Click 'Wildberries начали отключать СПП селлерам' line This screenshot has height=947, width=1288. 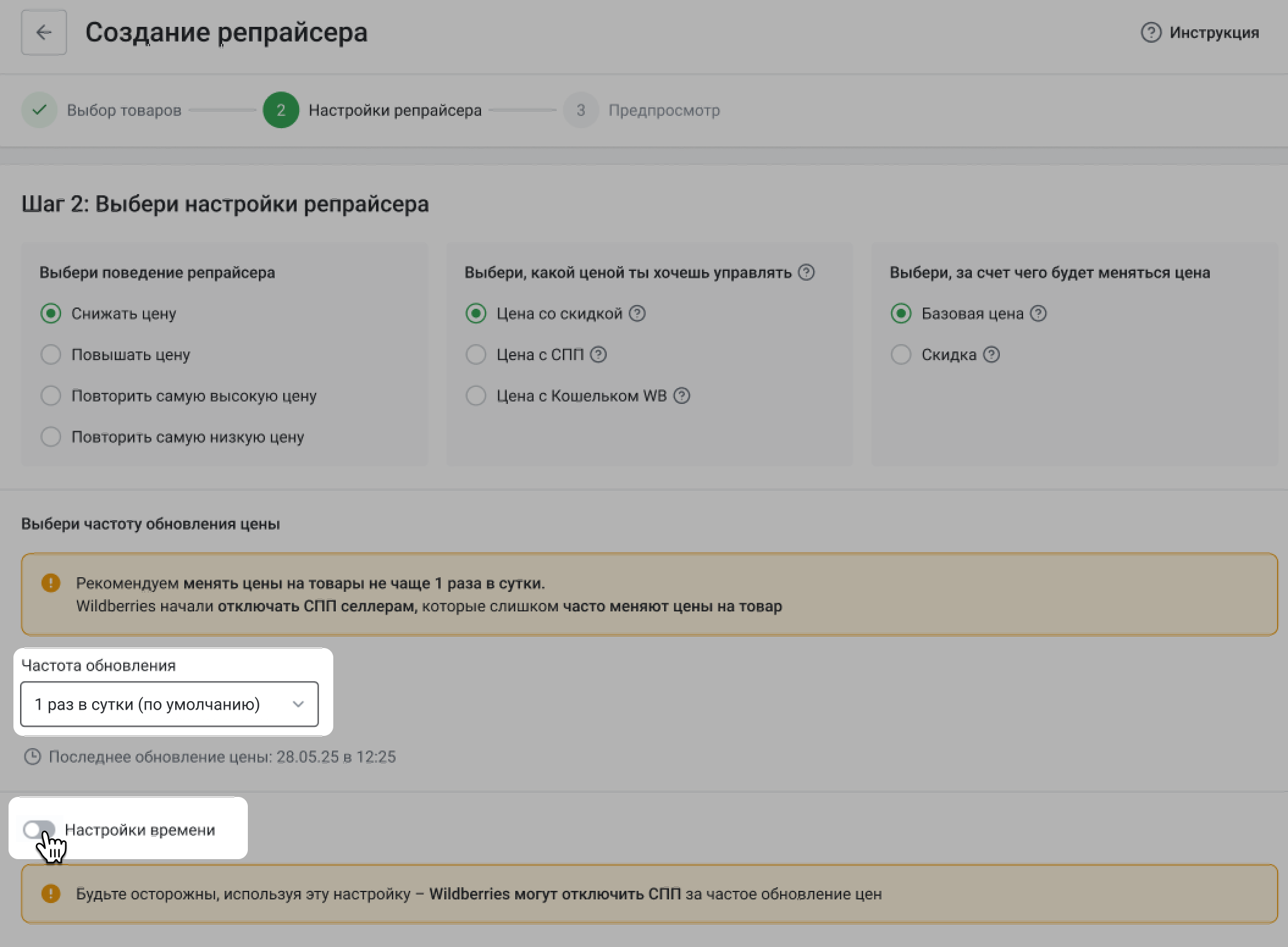(x=429, y=607)
